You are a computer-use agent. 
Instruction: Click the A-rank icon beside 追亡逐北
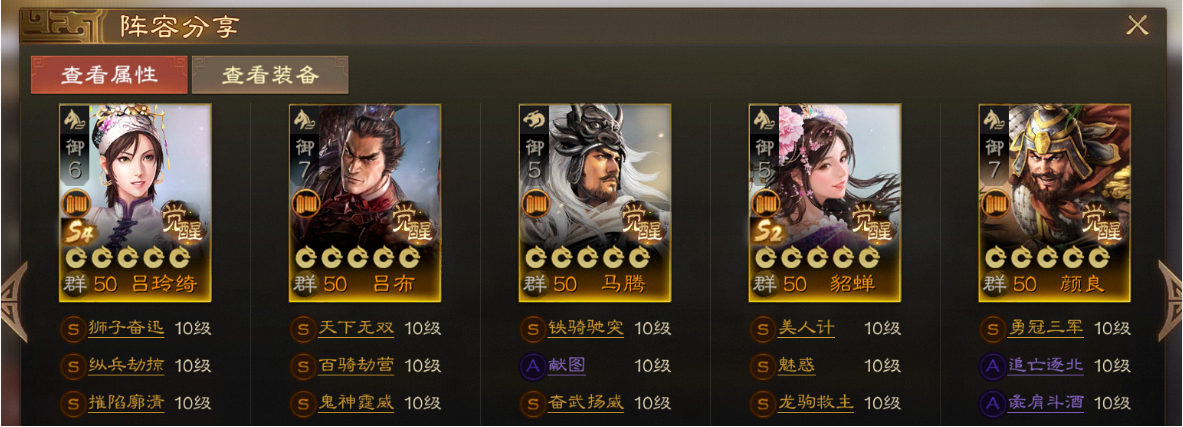point(993,366)
